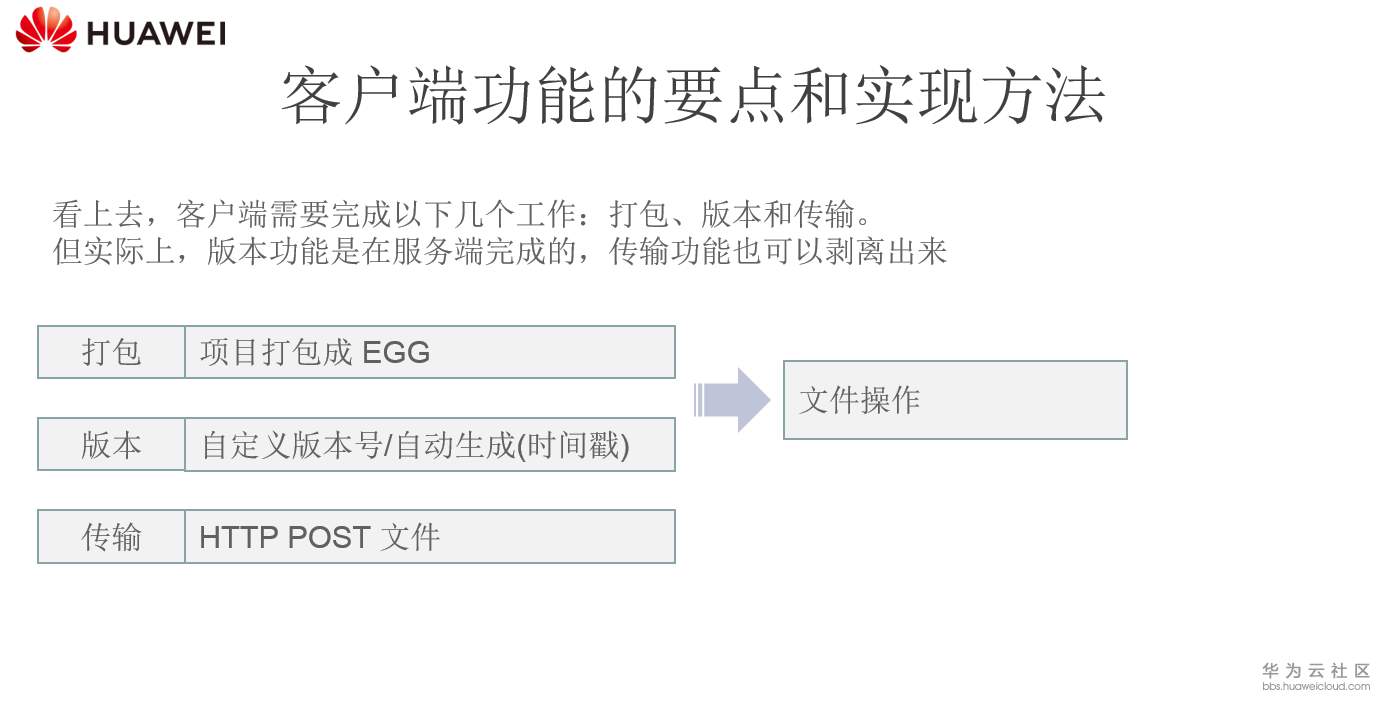Viewport: 1384px width, 701px height.
Task: Select the 项目打包成 EGG box
Action: pos(430,352)
